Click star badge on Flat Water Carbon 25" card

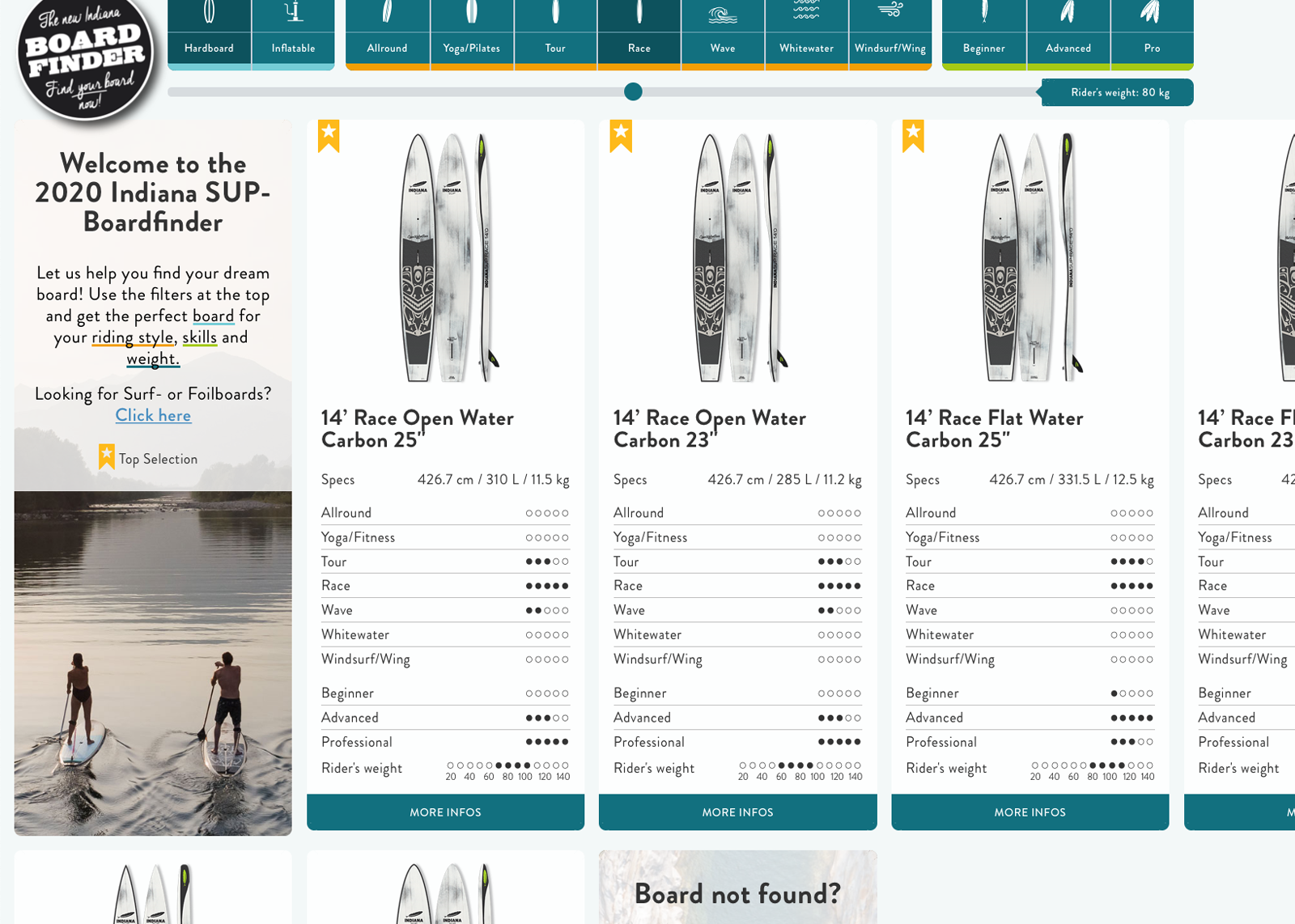tap(913, 136)
